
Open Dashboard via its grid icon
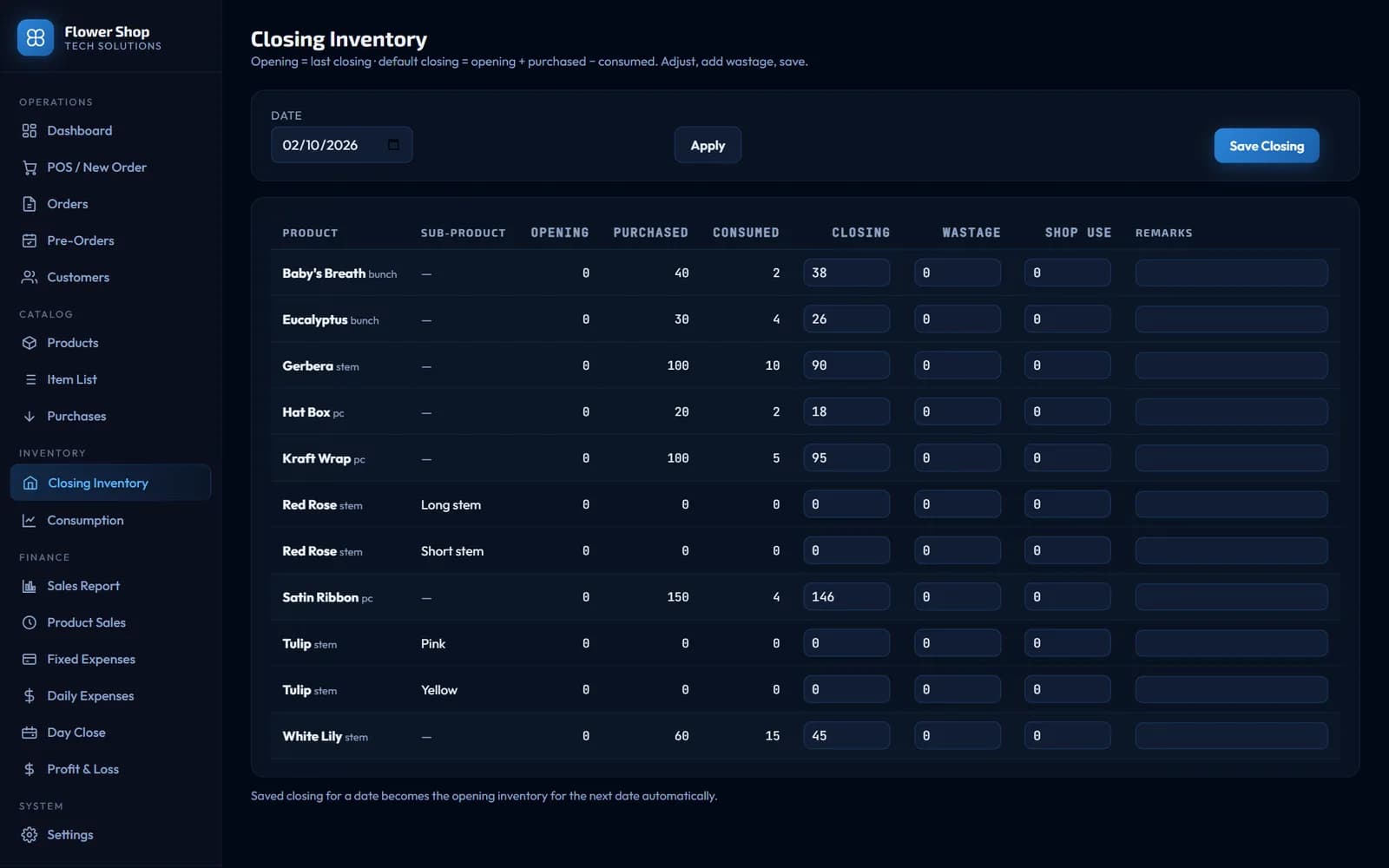click(x=30, y=131)
